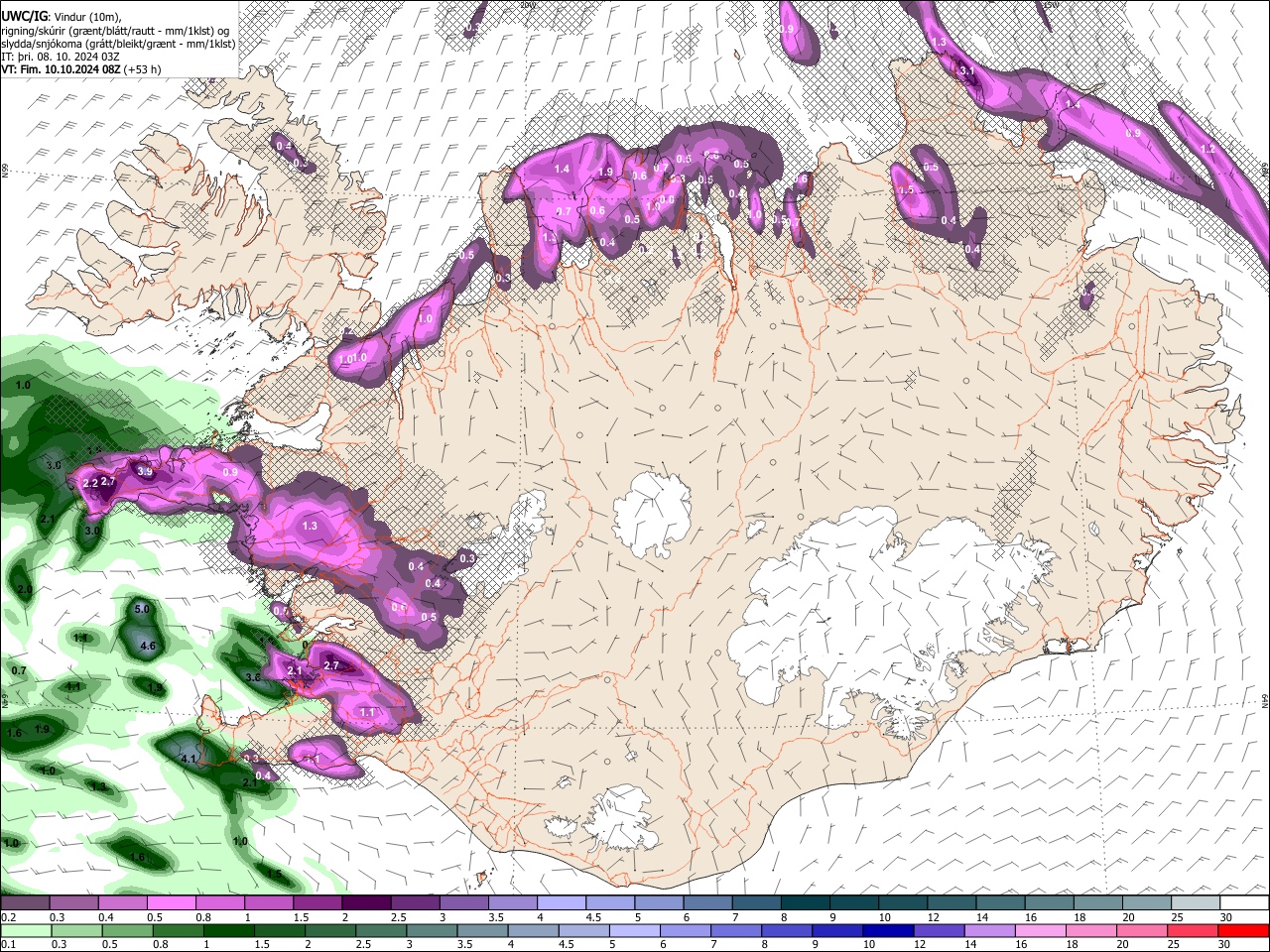Click the 14 light purple swatch in lower legend row
The height and width of the screenshot is (952, 1270).
click(x=989, y=930)
